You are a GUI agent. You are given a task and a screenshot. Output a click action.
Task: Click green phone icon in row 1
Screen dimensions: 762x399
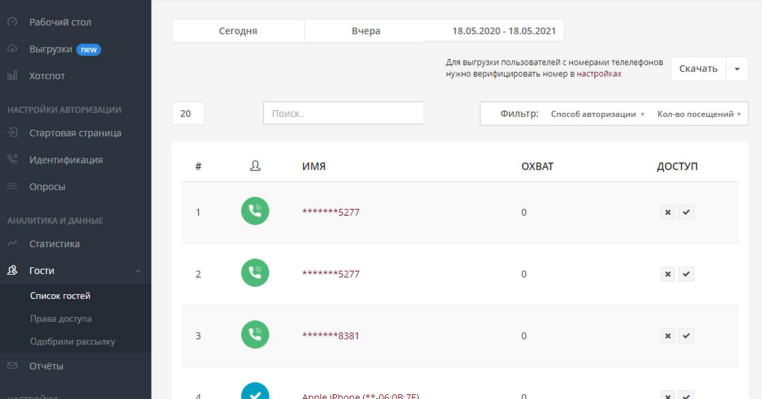(x=255, y=211)
